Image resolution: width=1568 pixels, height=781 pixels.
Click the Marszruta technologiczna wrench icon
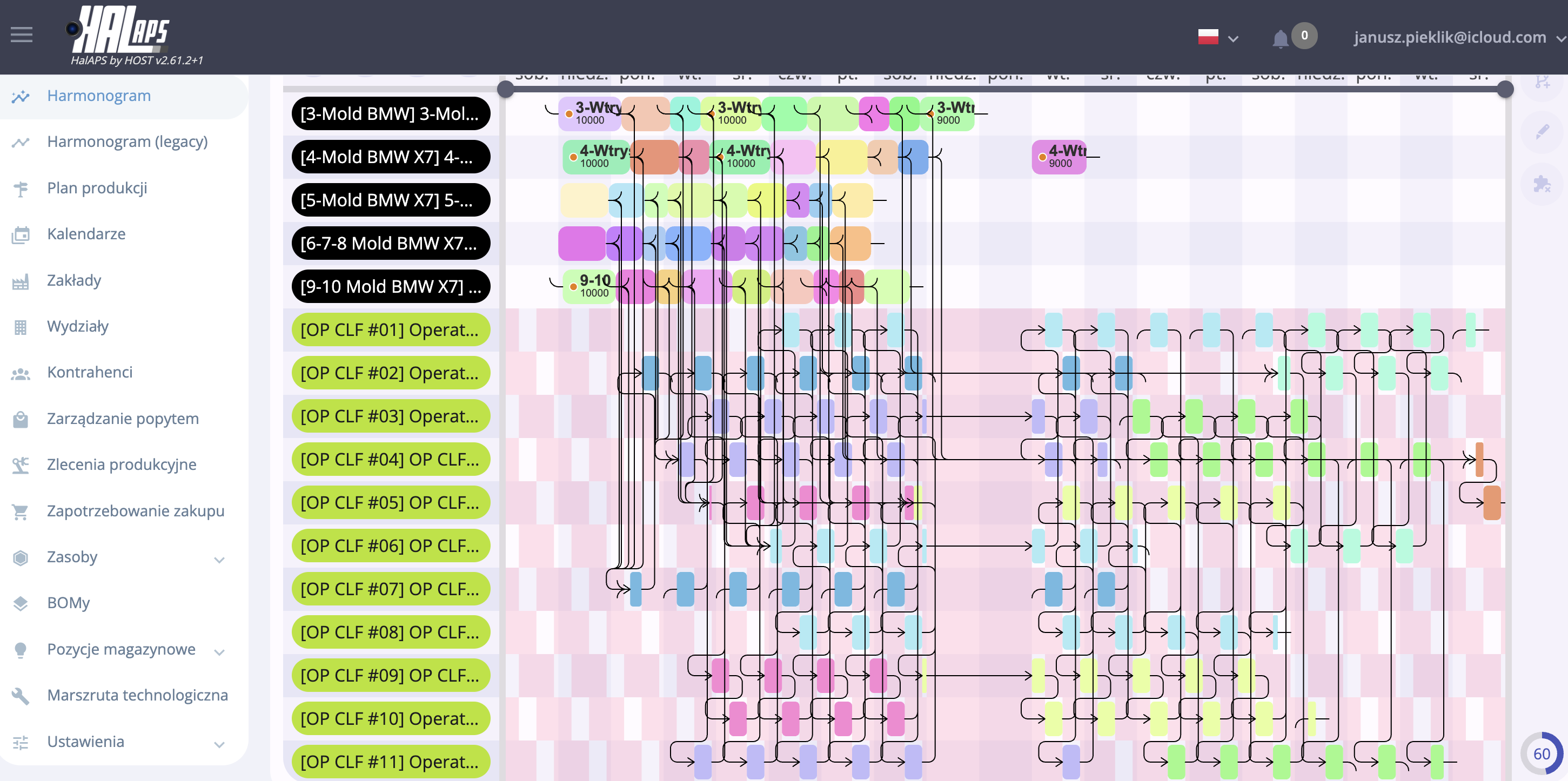[21, 696]
